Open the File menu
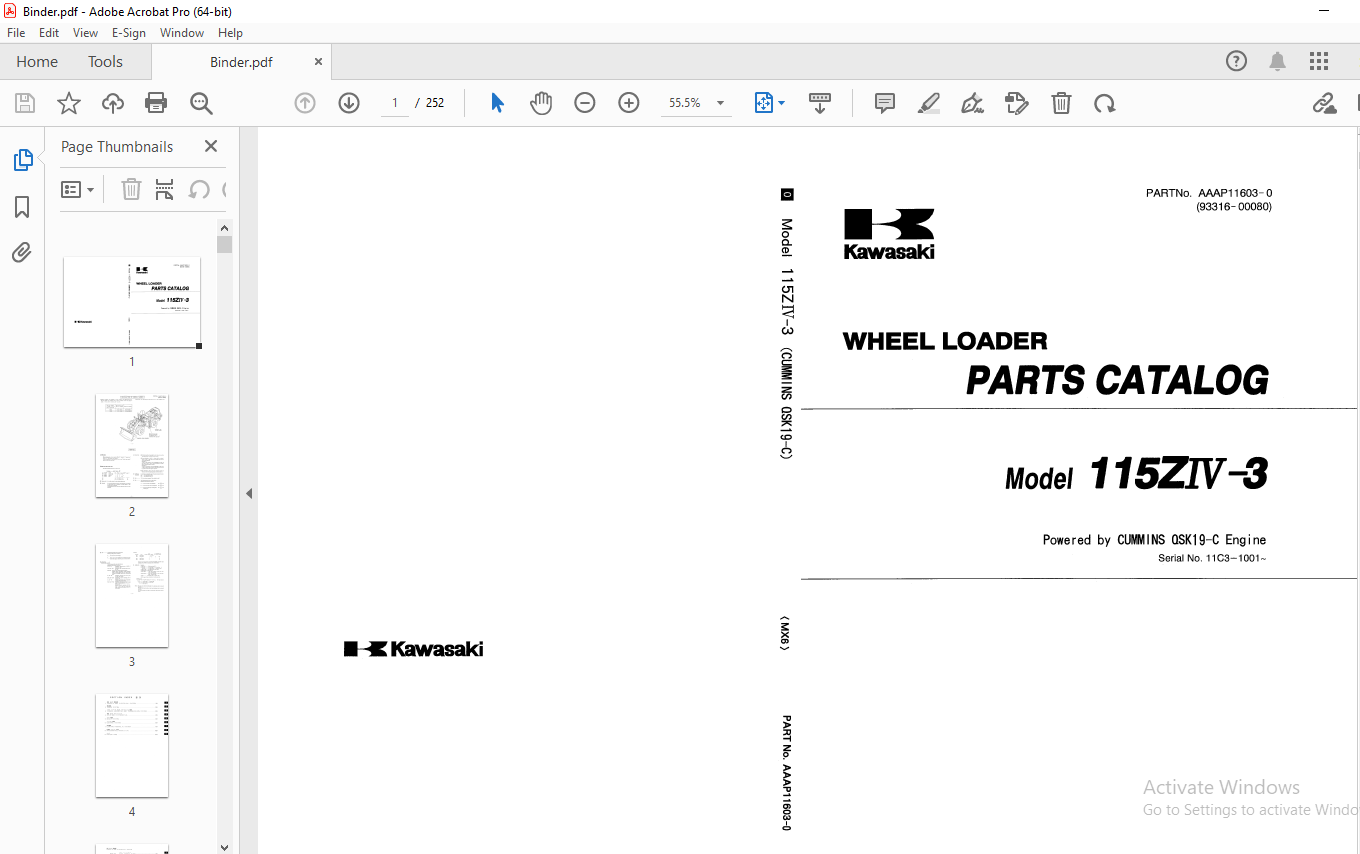This screenshot has height=854, width=1360. 16,32
